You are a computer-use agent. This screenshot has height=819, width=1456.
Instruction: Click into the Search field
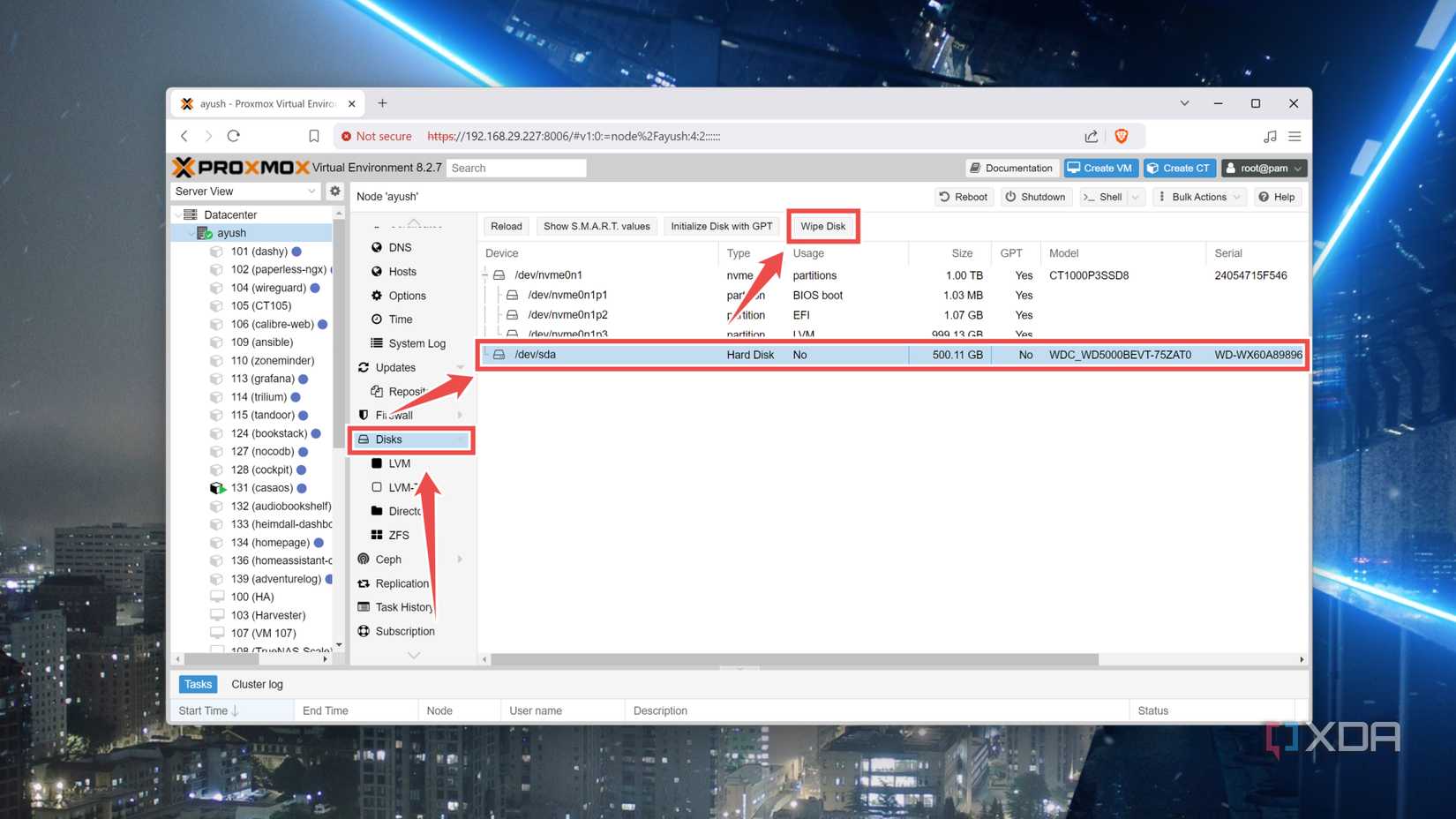click(x=516, y=168)
